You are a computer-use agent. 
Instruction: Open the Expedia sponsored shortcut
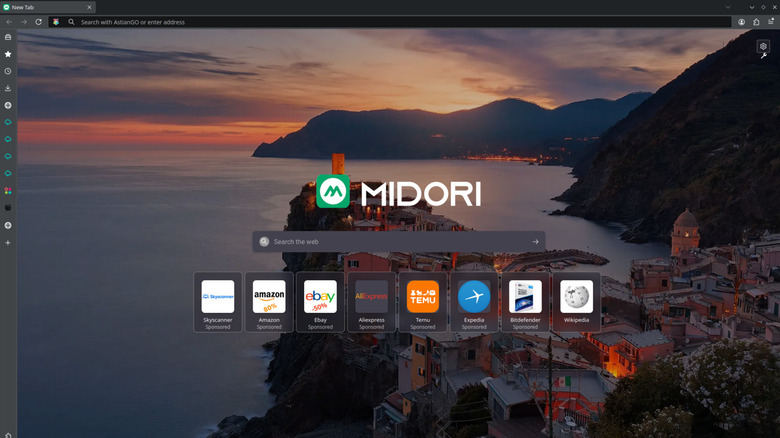(474, 302)
